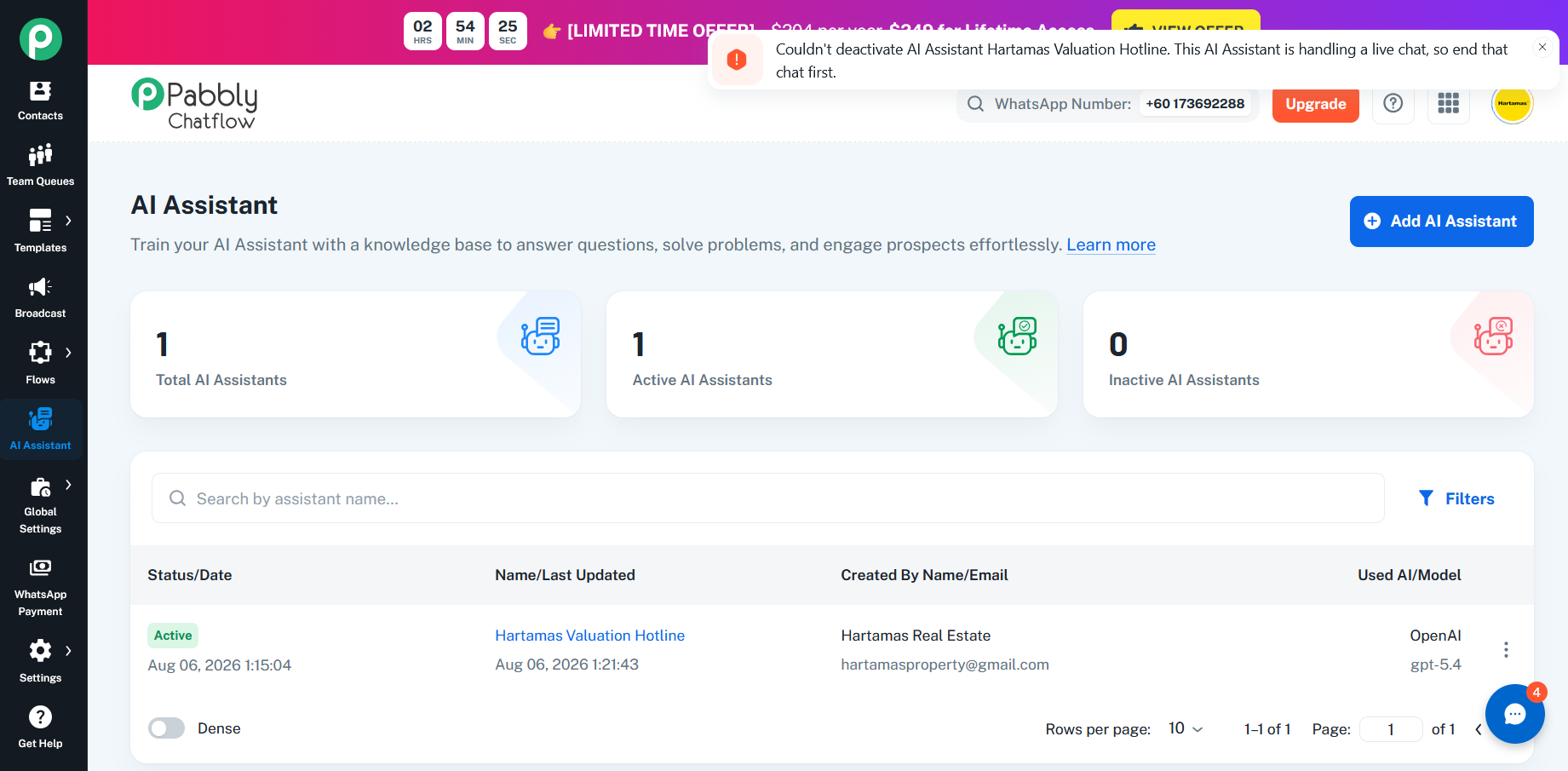Open the apps grid menu
The image size is (1568, 771).
click(1449, 103)
